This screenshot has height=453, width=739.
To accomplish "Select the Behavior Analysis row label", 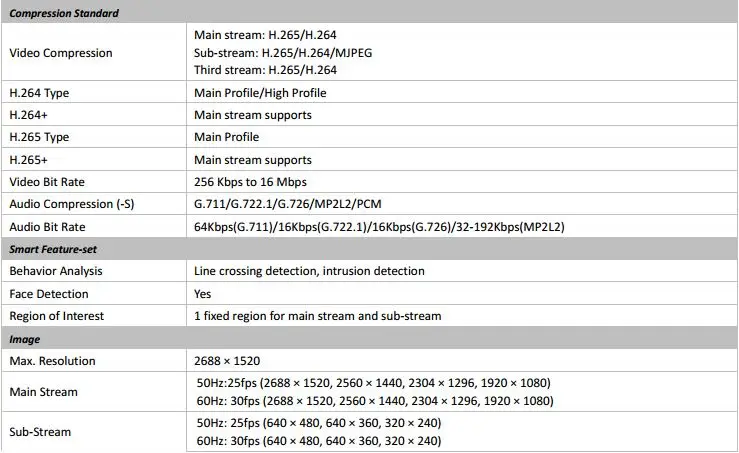I will [x=56, y=271].
